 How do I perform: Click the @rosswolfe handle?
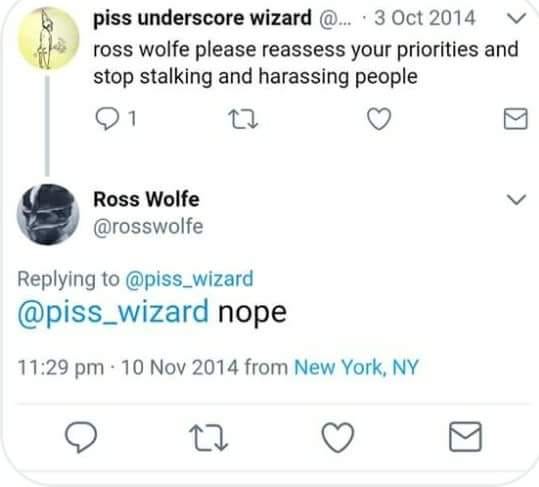pyautogui.click(x=148, y=227)
